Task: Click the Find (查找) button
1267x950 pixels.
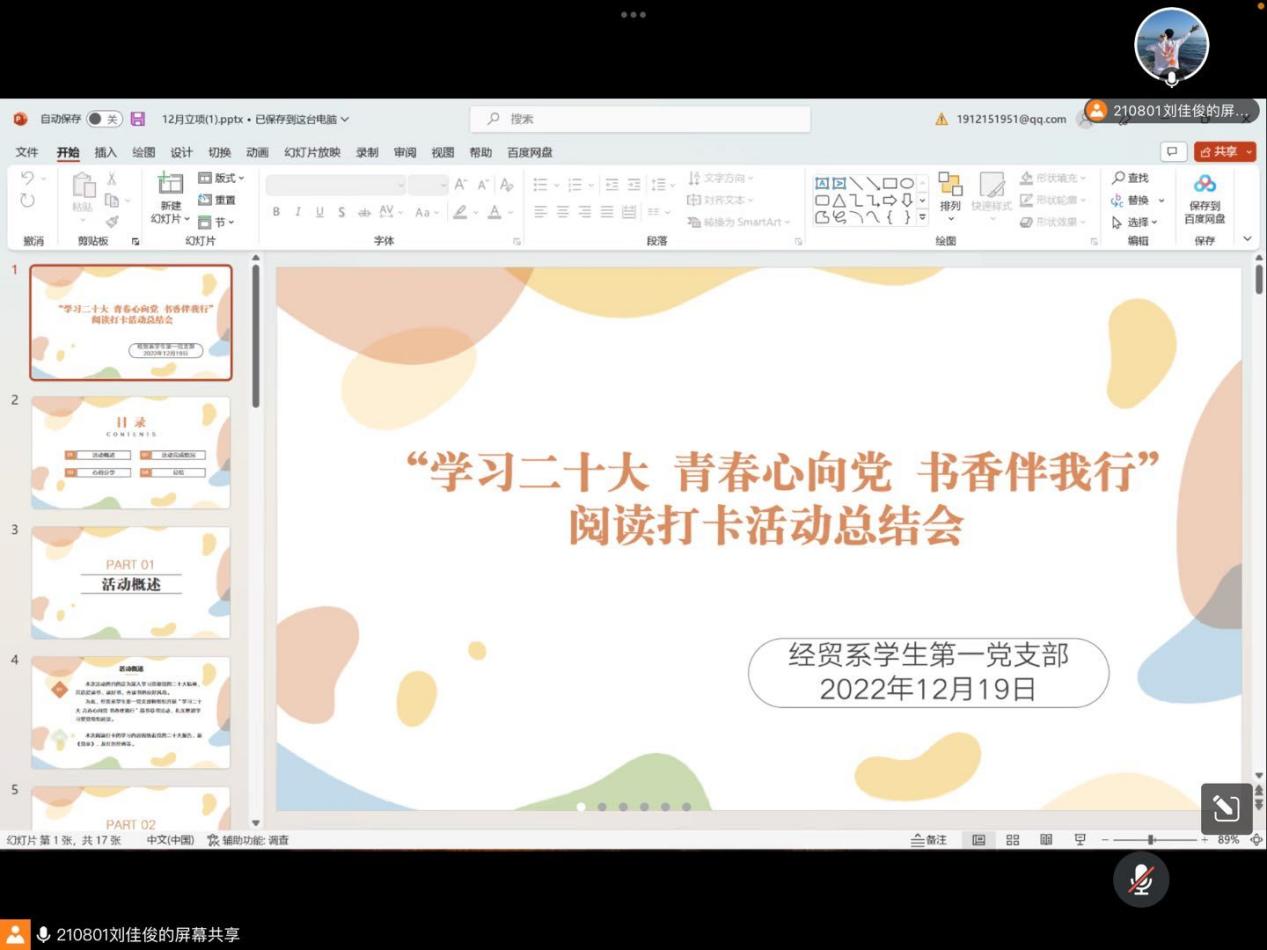Action: tap(1130, 178)
